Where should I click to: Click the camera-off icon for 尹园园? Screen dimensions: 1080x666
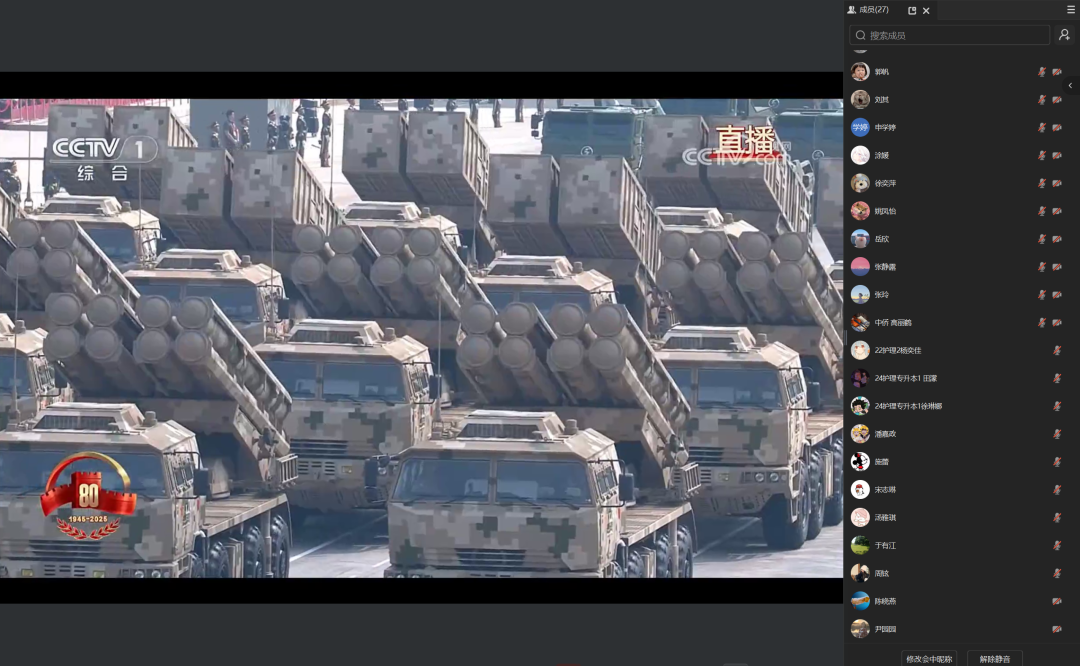point(1057,629)
